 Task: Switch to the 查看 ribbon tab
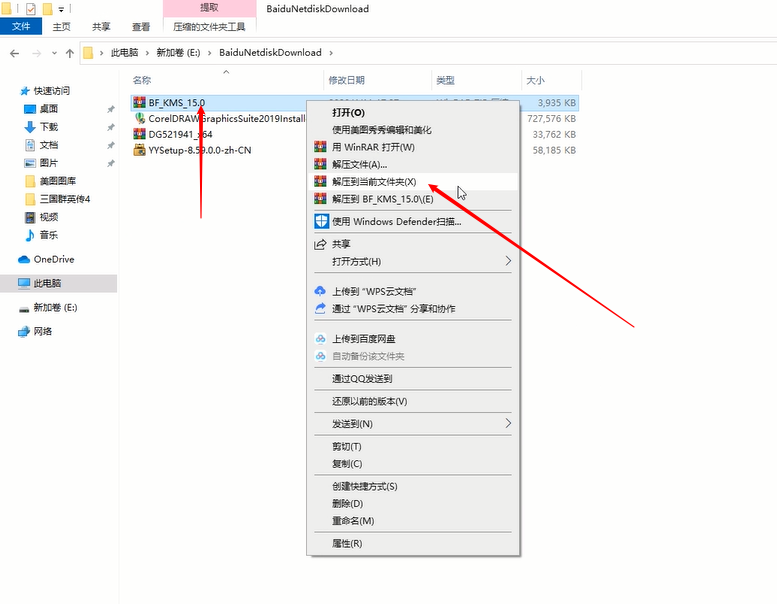pyautogui.click(x=141, y=27)
